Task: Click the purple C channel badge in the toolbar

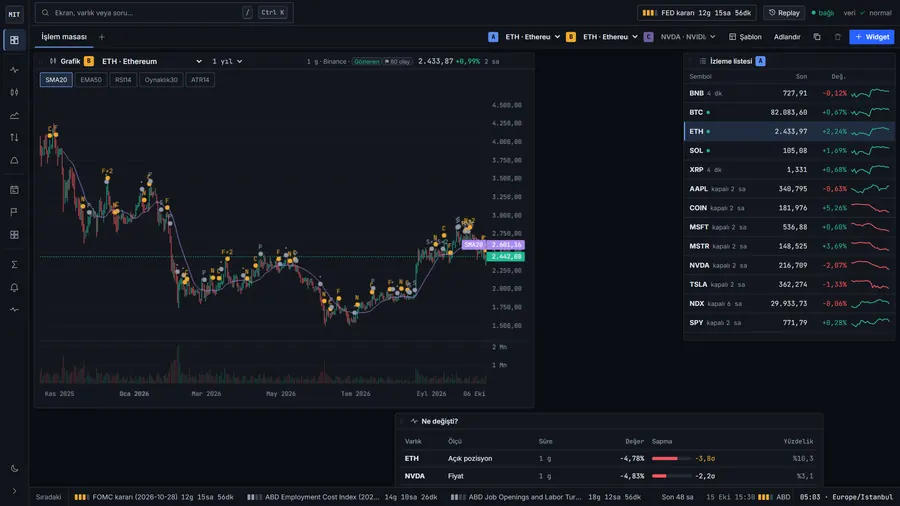Action: click(x=648, y=37)
